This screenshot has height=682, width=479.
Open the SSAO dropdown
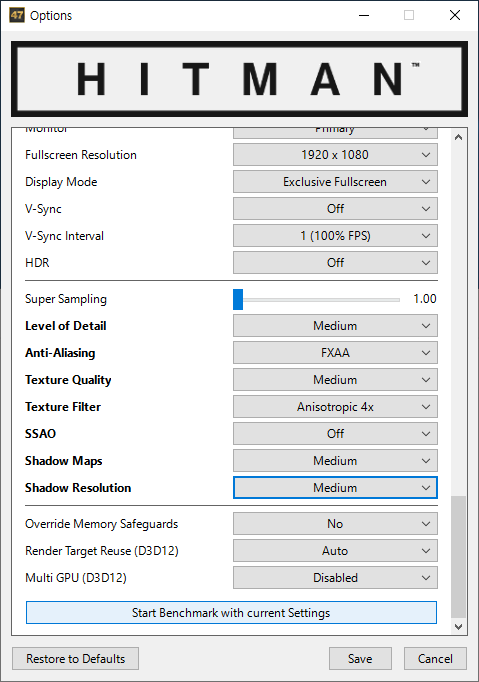pos(335,434)
